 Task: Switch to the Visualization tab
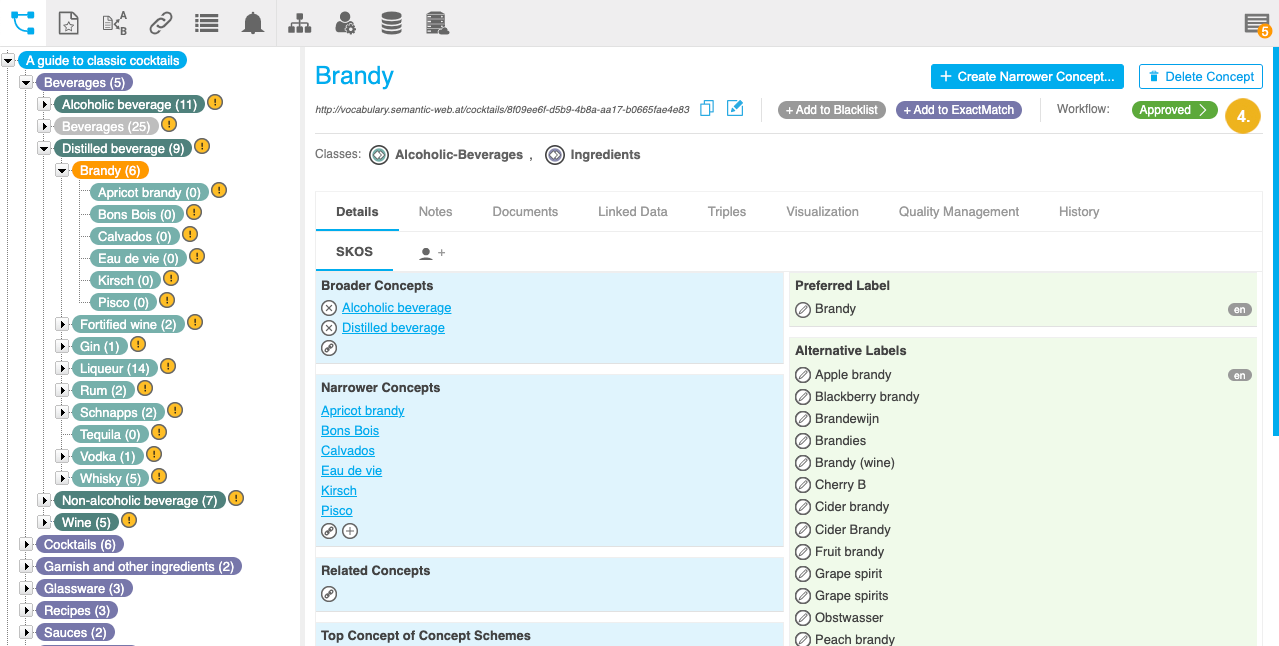822,211
